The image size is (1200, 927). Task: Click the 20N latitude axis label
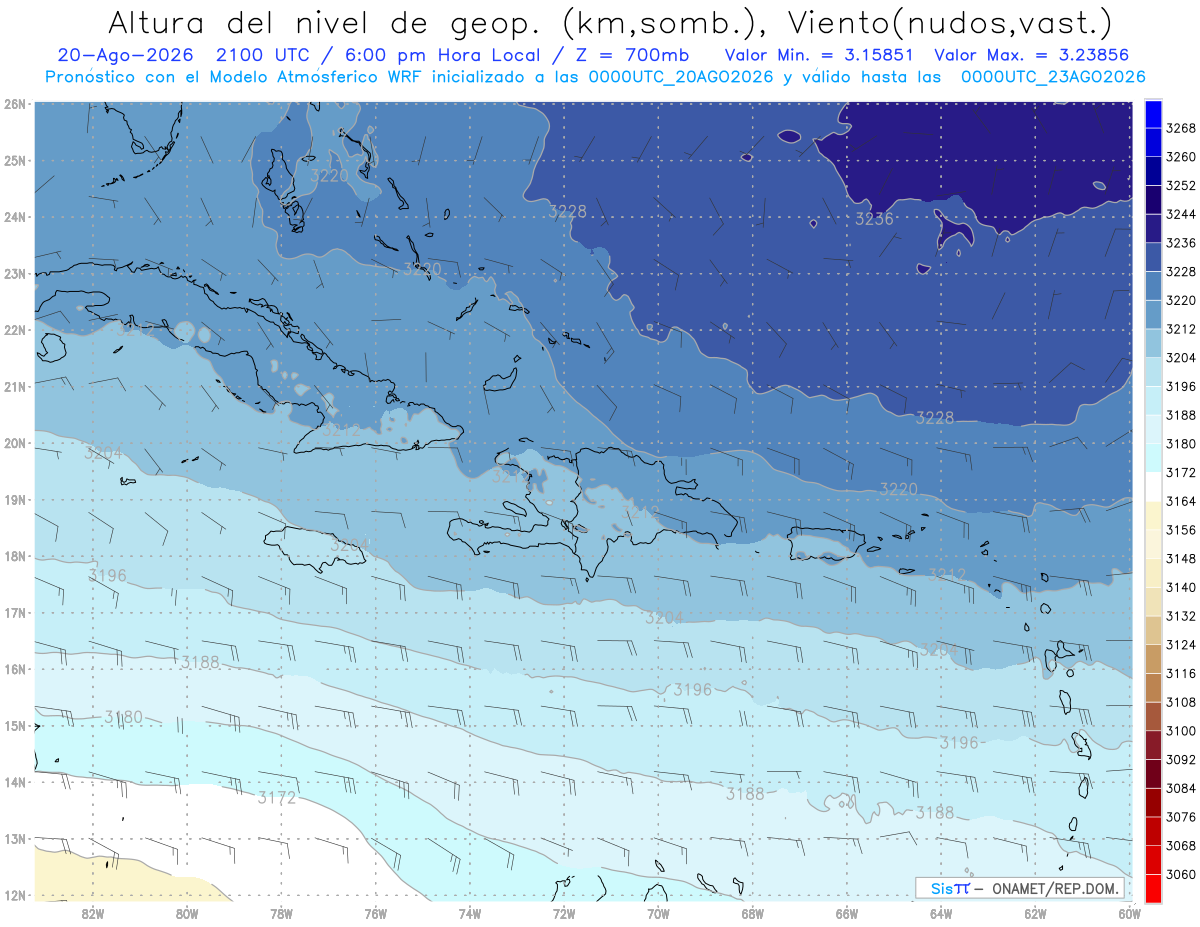click(x=15, y=443)
